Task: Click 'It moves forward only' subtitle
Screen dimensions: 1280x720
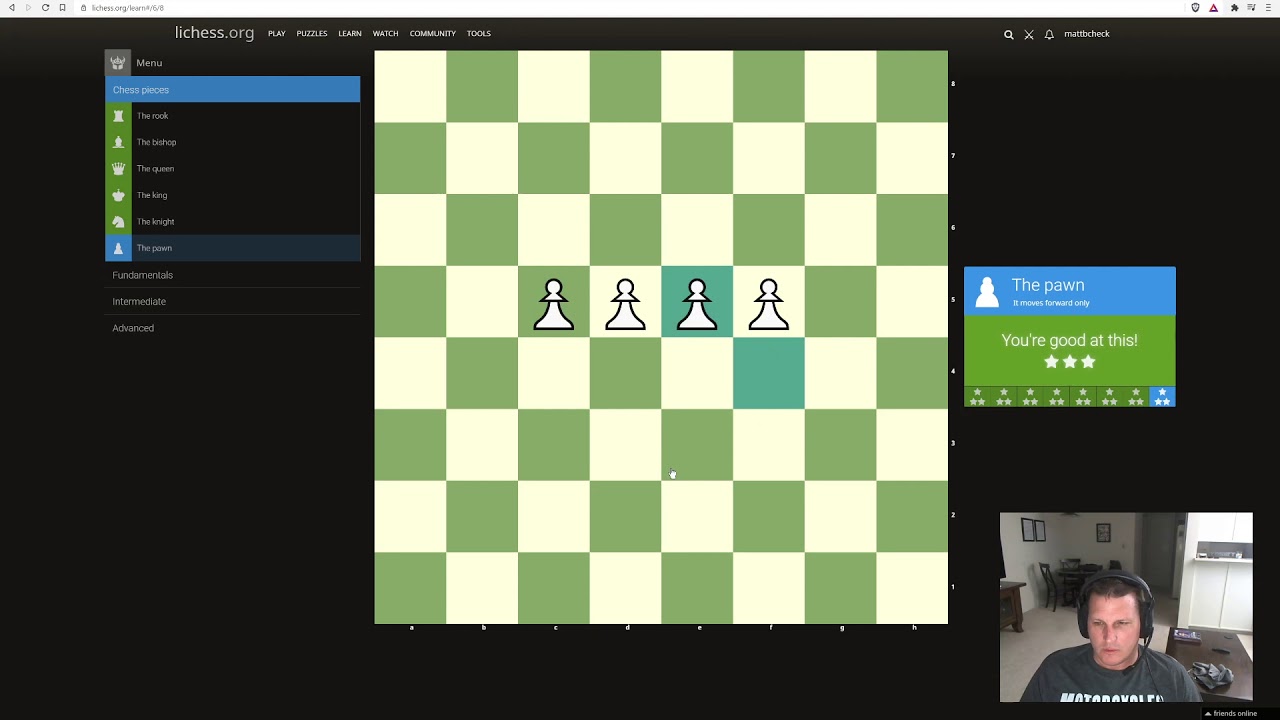Action: click(1051, 303)
